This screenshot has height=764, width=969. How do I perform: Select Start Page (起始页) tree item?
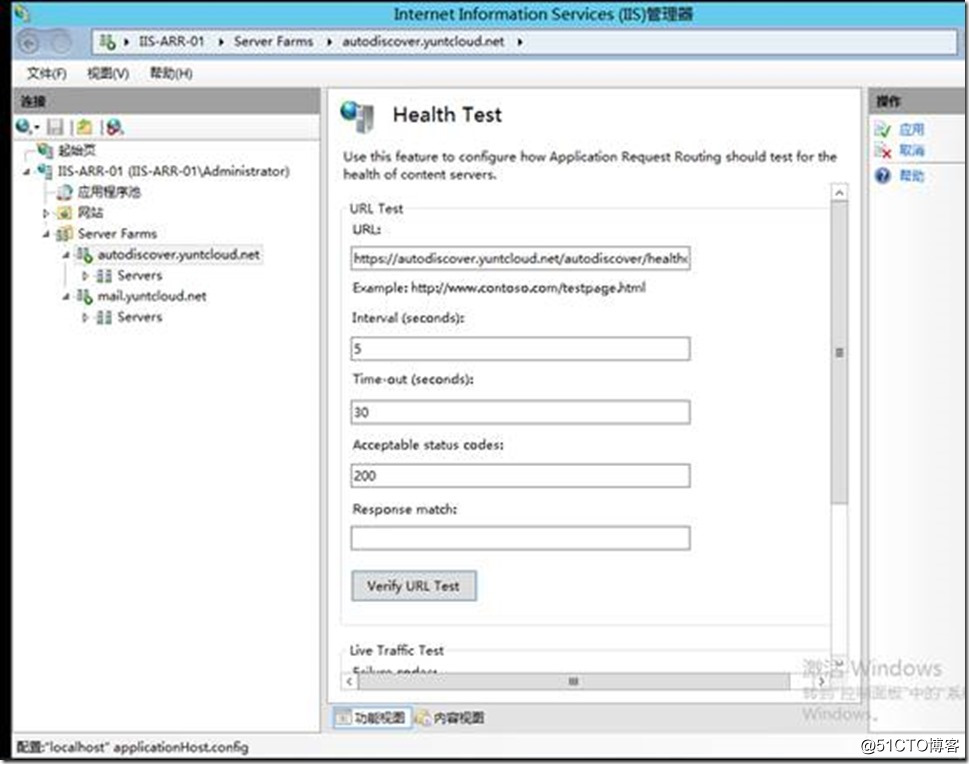tap(77, 150)
